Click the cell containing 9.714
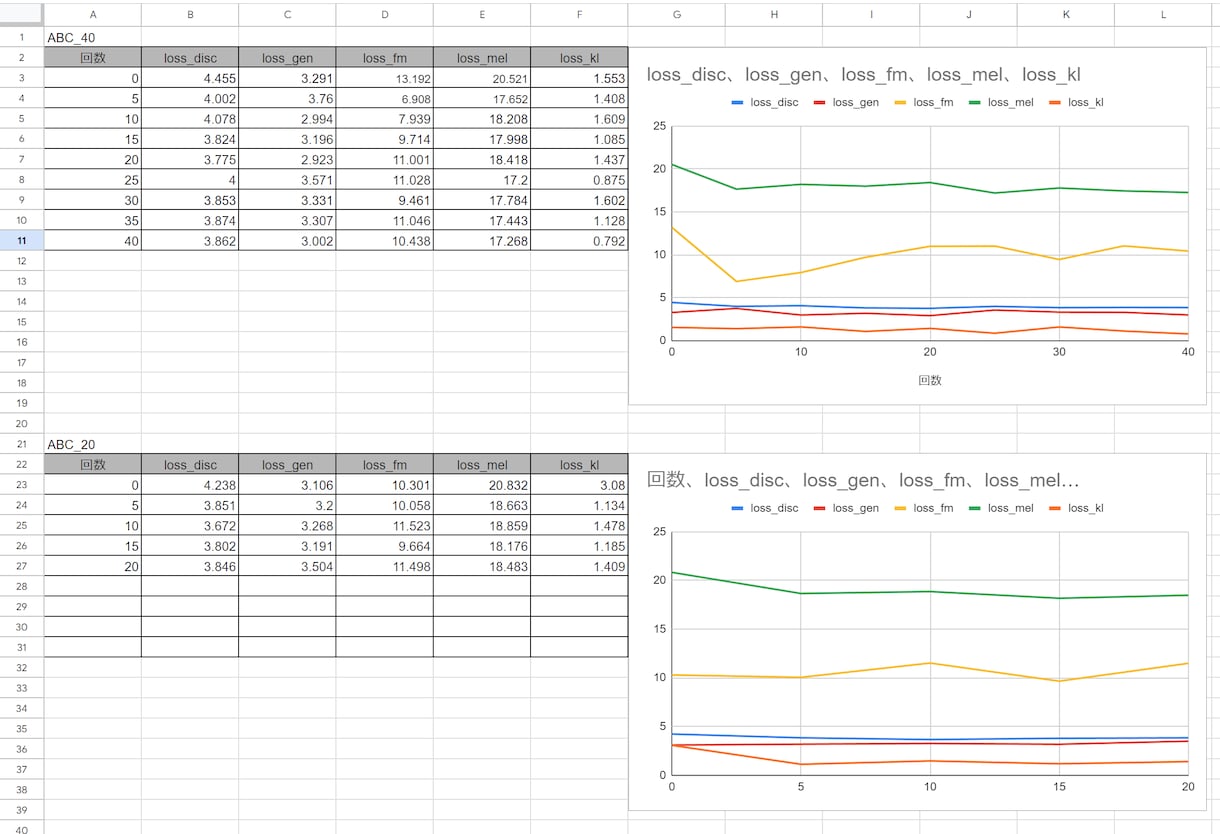 [384, 139]
